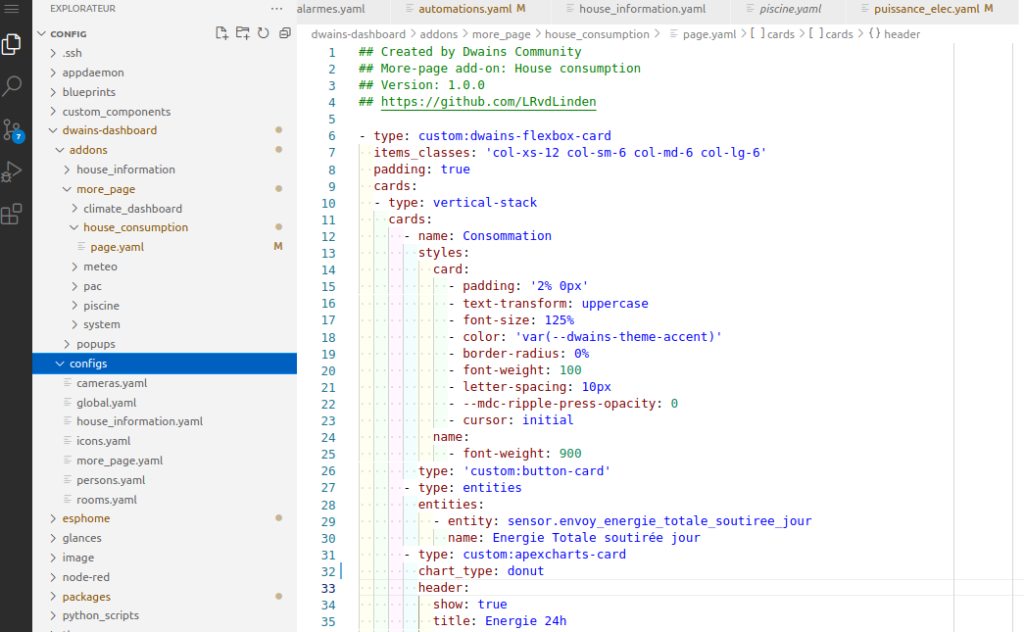
Task: Click the more_page breadcrumb segment
Action: pyautogui.click(x=501, y=34)
